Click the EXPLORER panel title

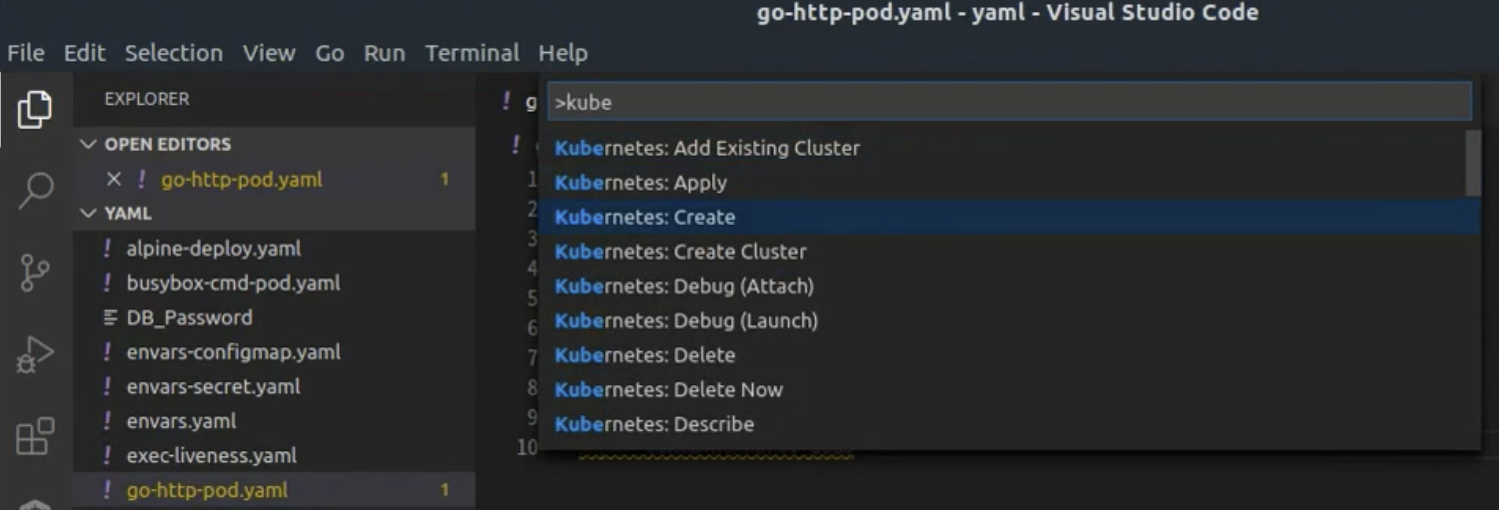click(147, 99)
